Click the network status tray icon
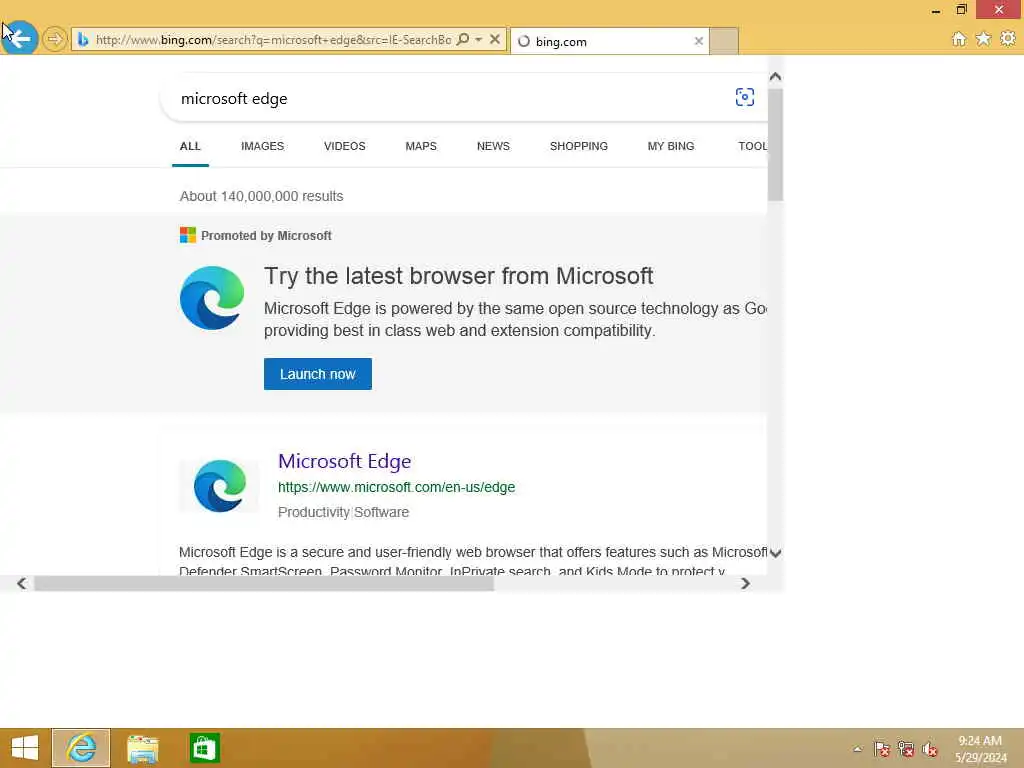The height and width of the screenshot is (768, 1024). 906,749
